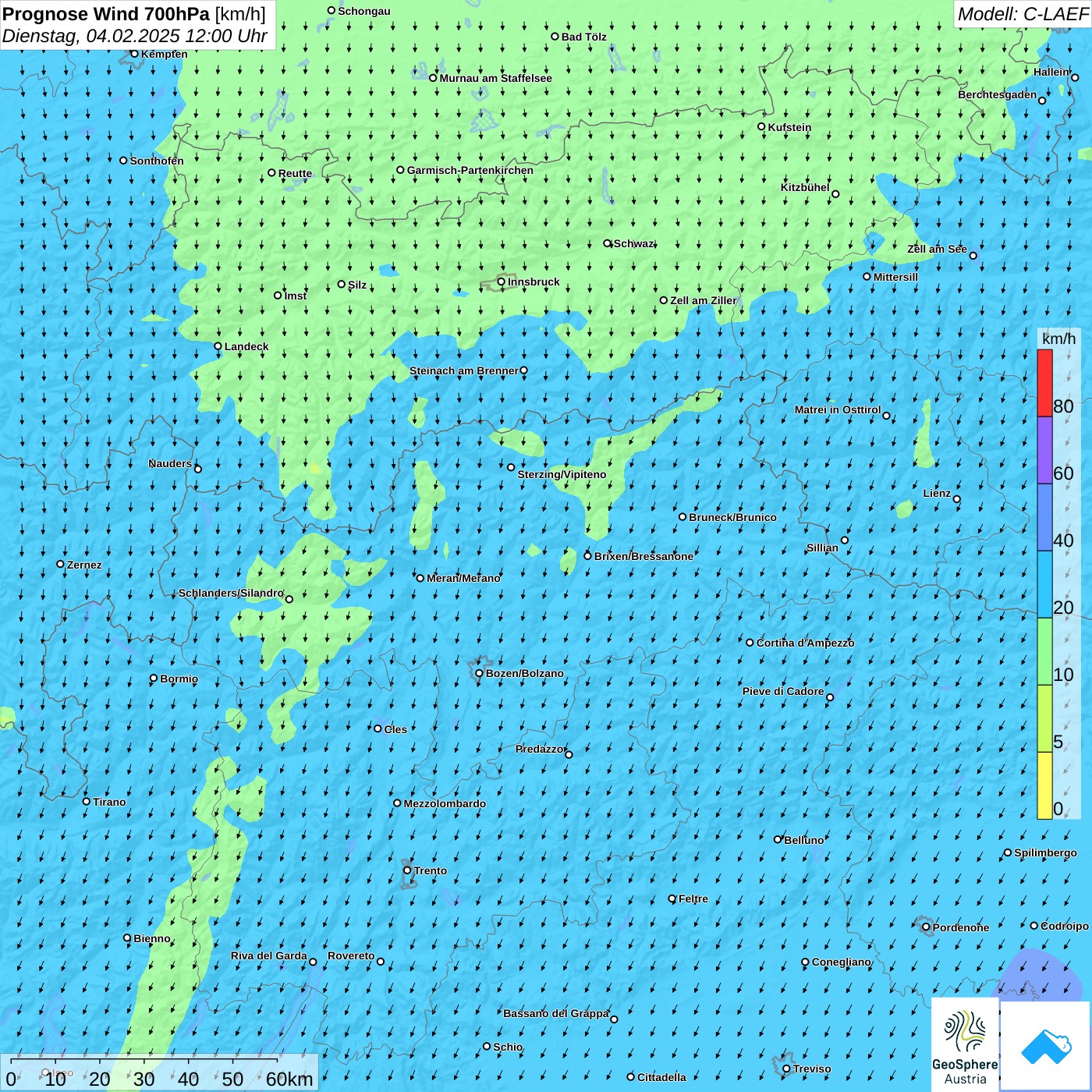Screen dimensions: 1092x1092
Task: Click the 'Meran/Merano' label
Action: tap(463, 578)
